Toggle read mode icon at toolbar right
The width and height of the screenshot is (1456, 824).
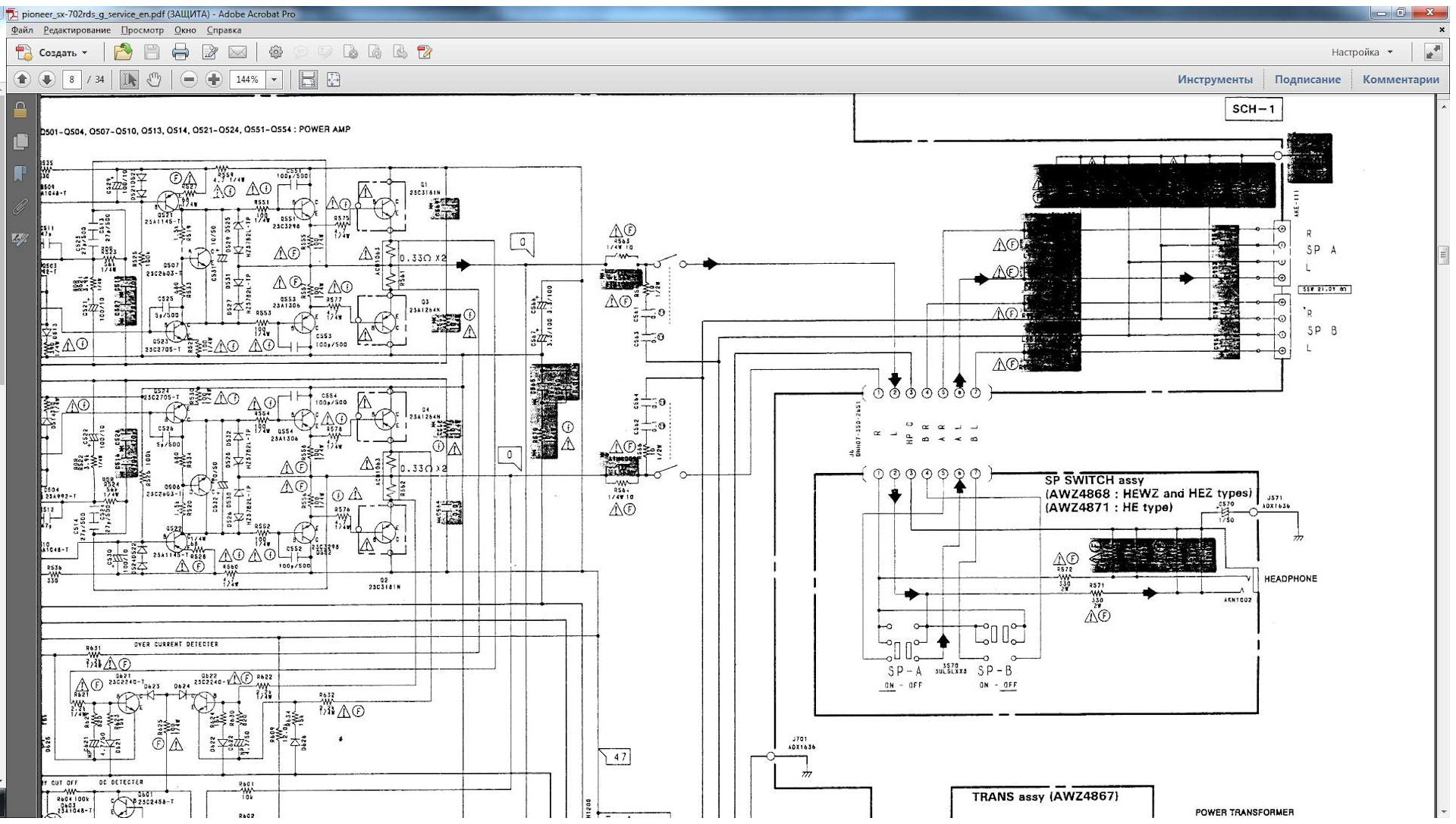1432,52
